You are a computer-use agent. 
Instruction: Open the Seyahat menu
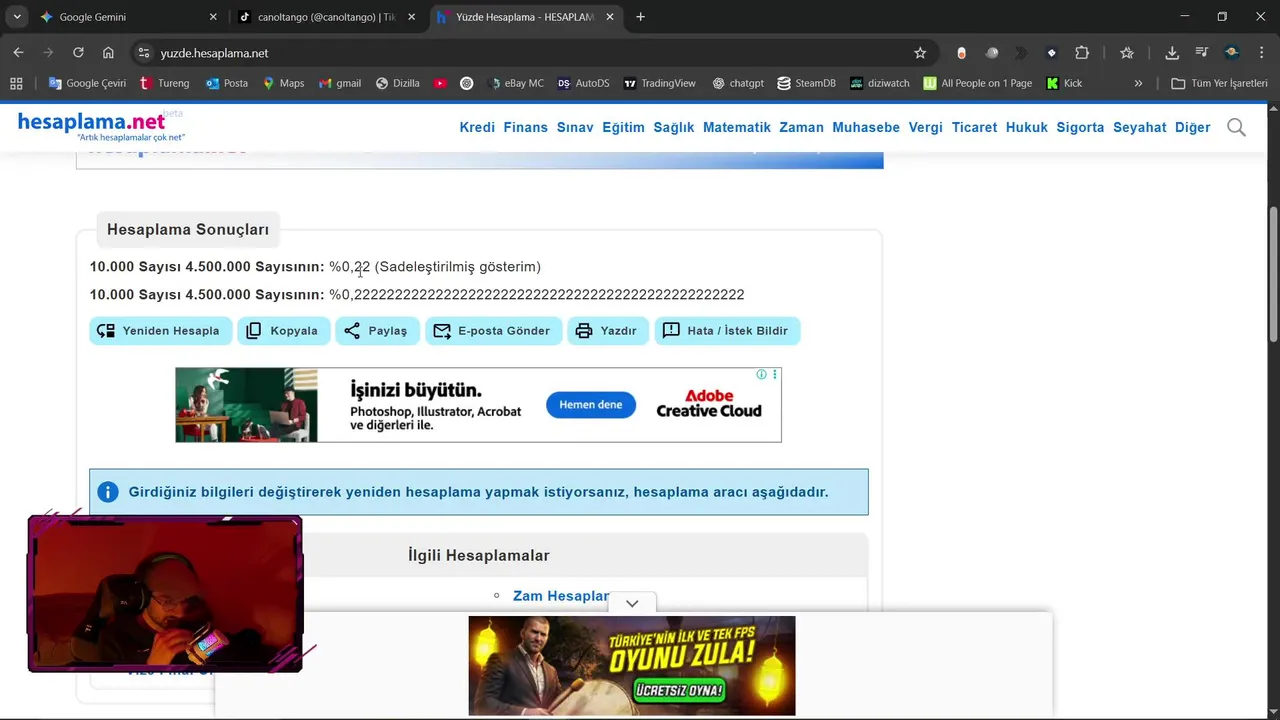(1140, 127)
